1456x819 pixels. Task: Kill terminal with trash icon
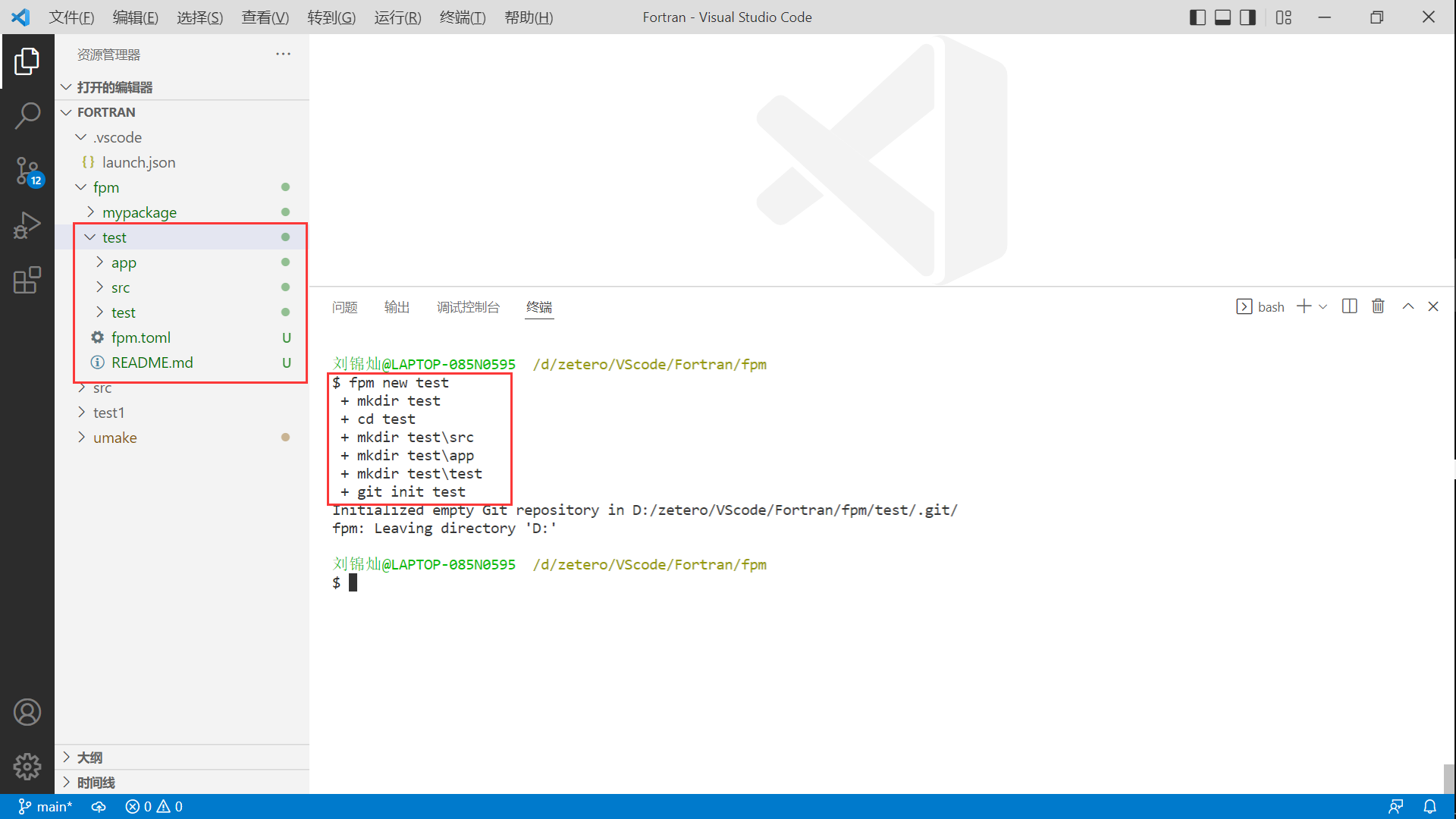pos(1378,306)
